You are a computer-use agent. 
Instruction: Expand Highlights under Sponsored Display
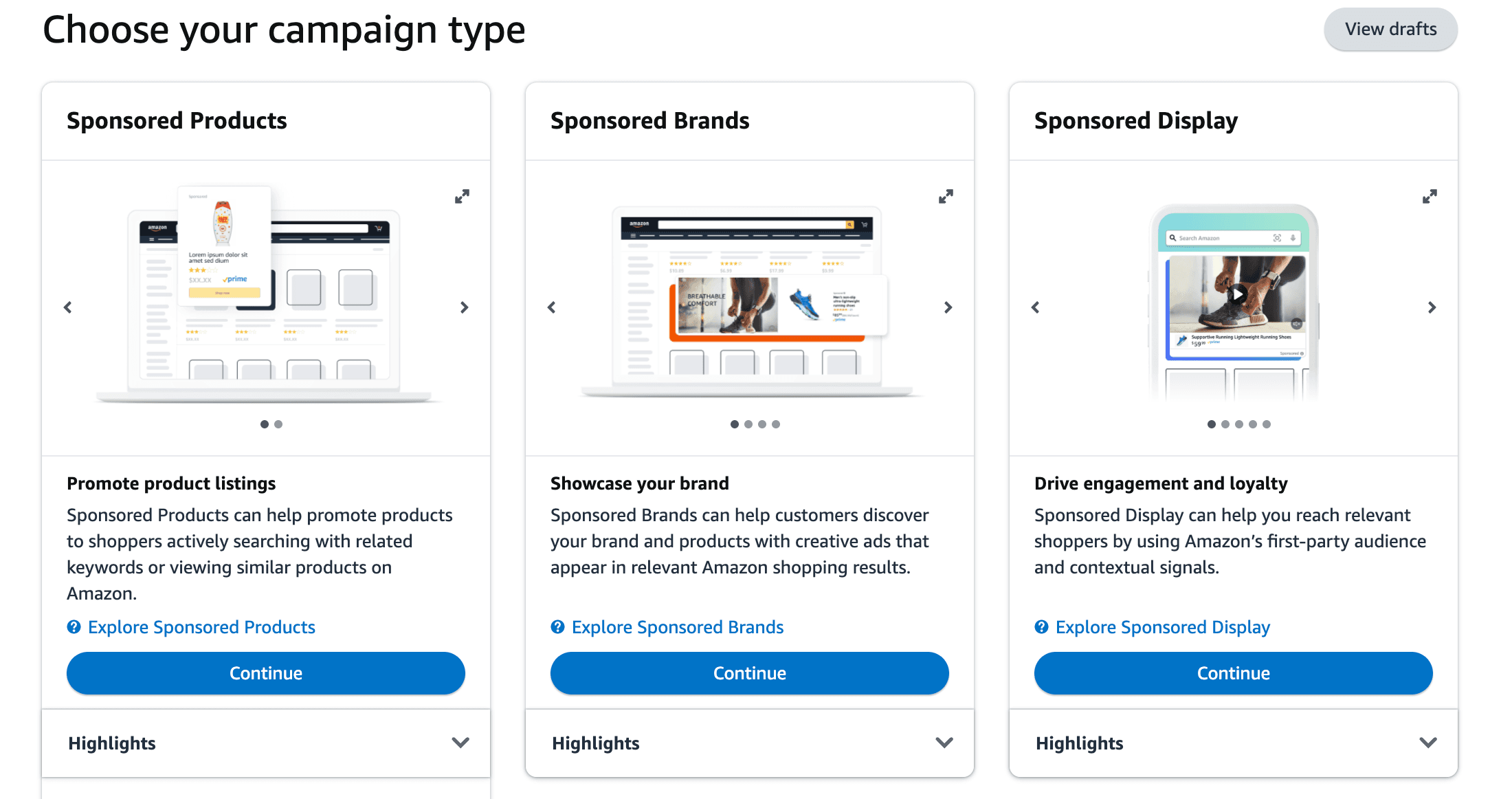(1234, 743)
